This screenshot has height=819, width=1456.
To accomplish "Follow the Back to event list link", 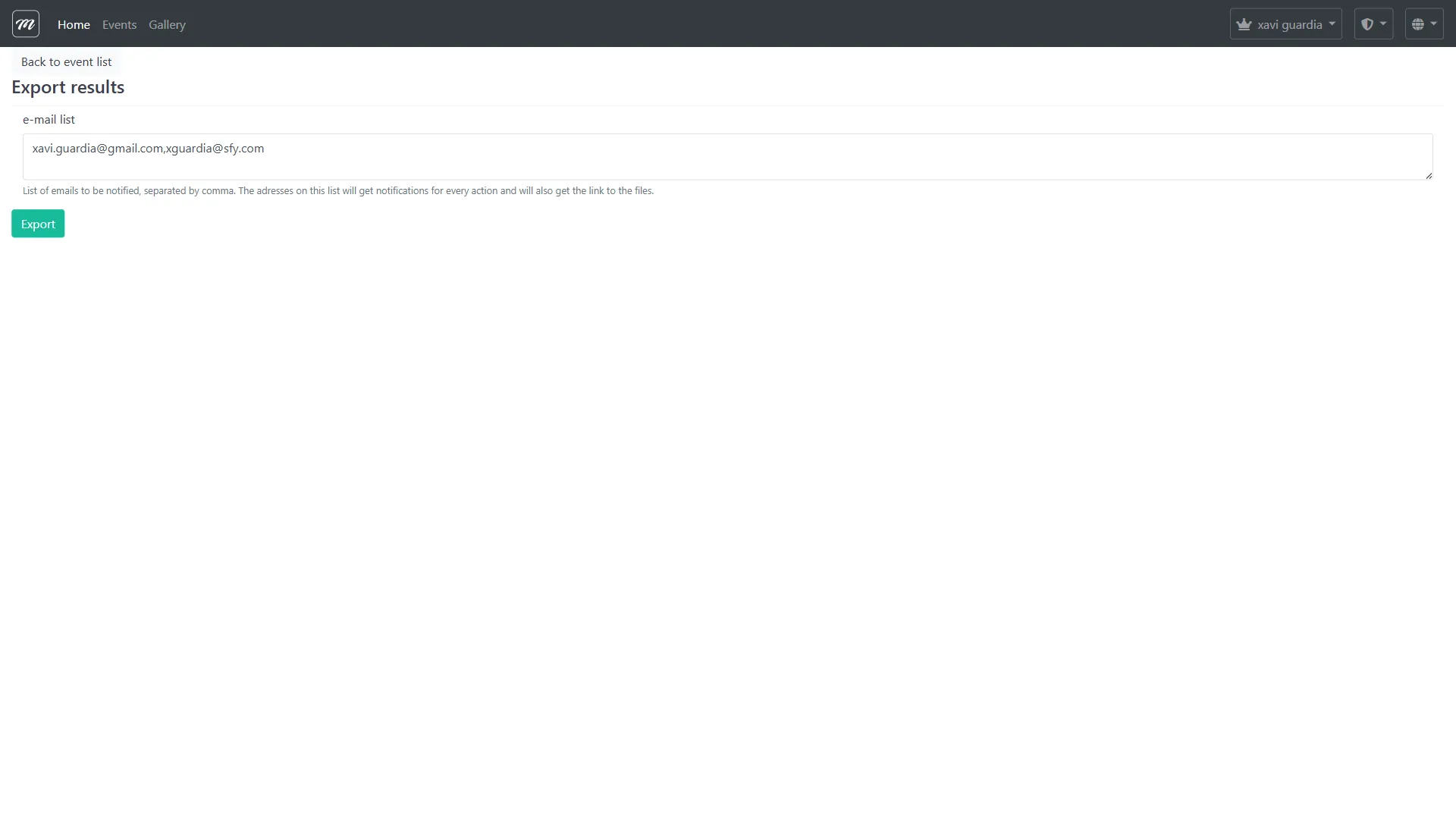I will pos(66,61).
